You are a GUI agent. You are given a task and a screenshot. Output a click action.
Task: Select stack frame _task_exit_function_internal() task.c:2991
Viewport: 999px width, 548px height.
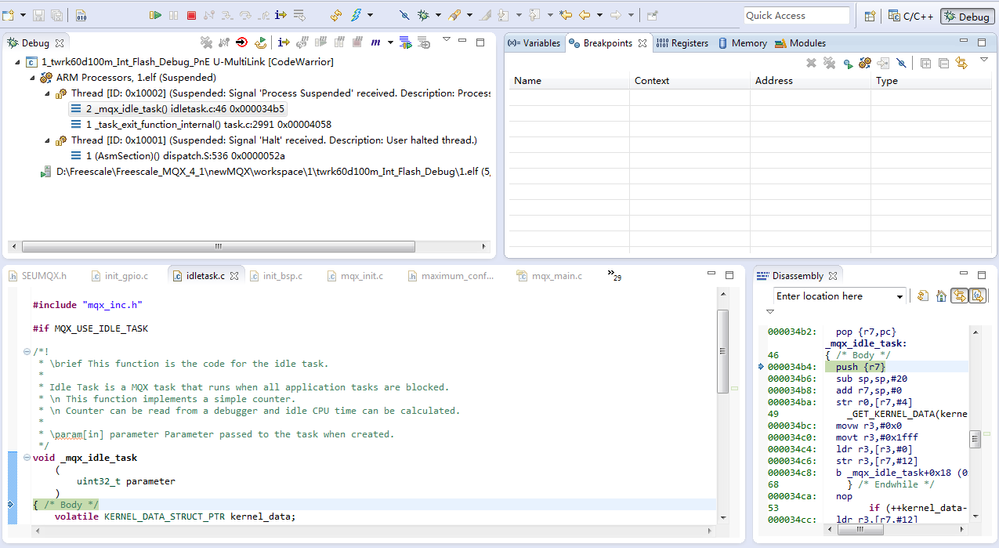click(201, 125)
